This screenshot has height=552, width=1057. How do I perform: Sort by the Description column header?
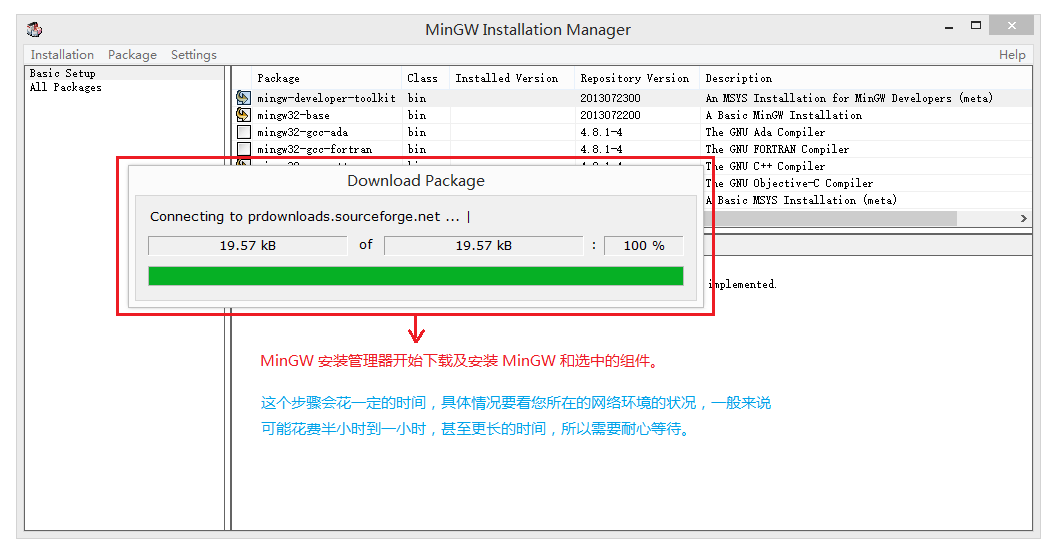[865, 78]
